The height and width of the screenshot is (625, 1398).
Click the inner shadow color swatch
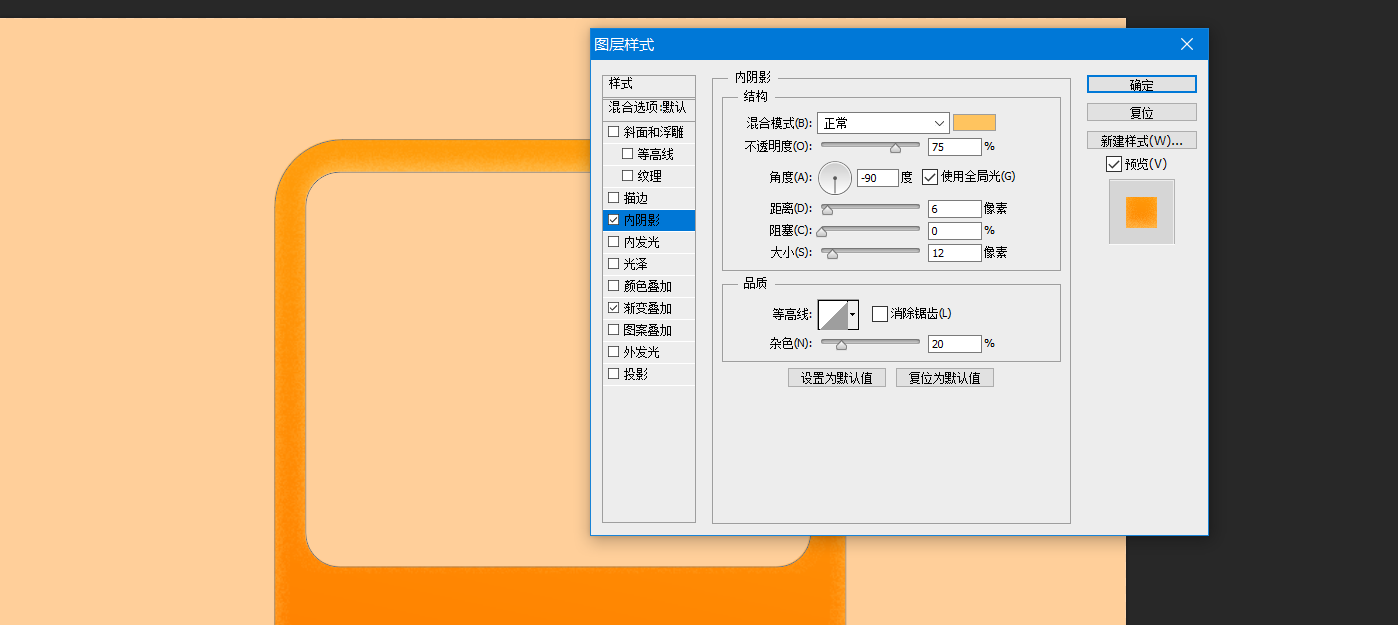click(x=974, y=123)
